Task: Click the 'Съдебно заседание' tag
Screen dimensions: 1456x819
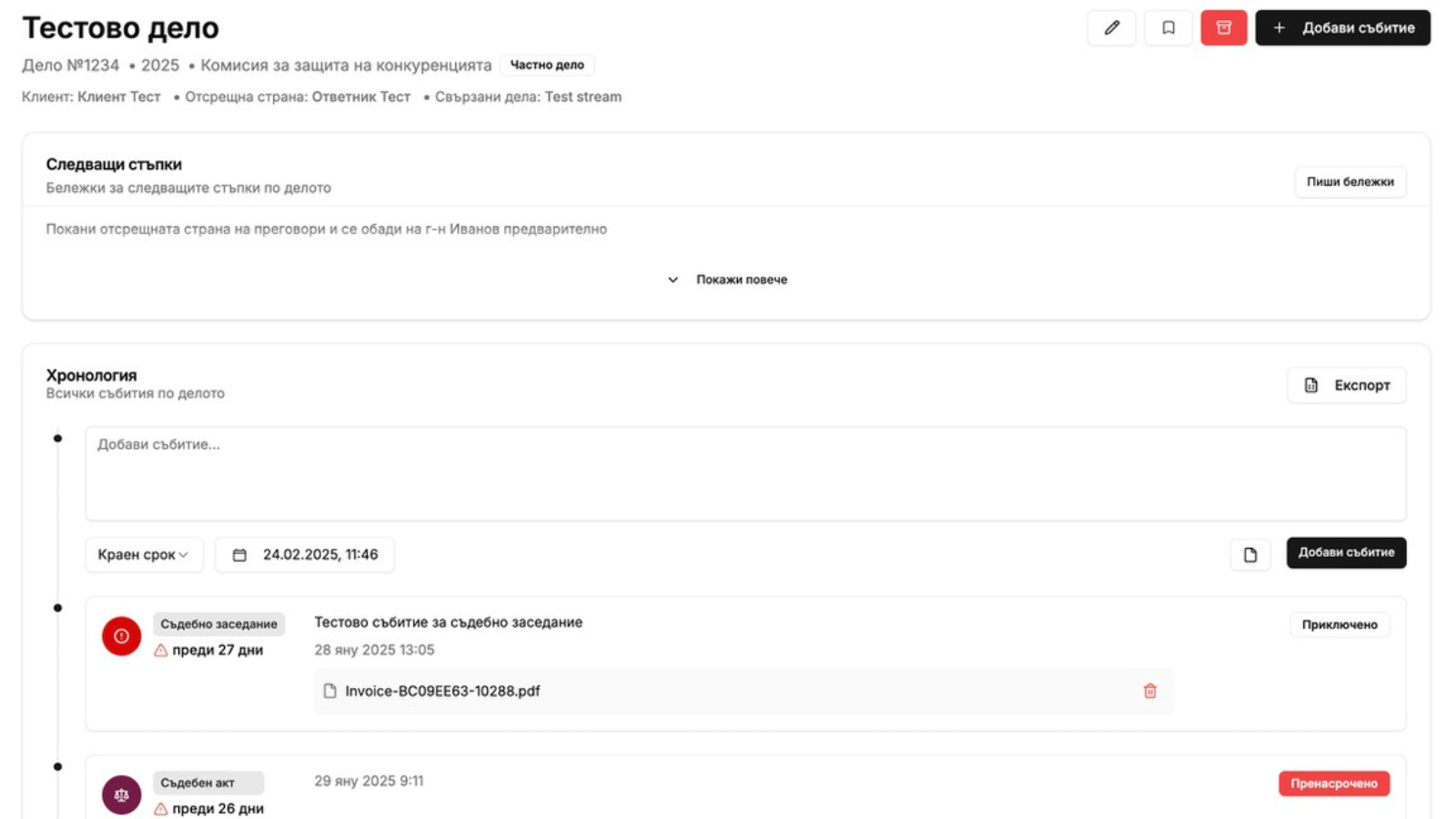Action: pos(218,624)
